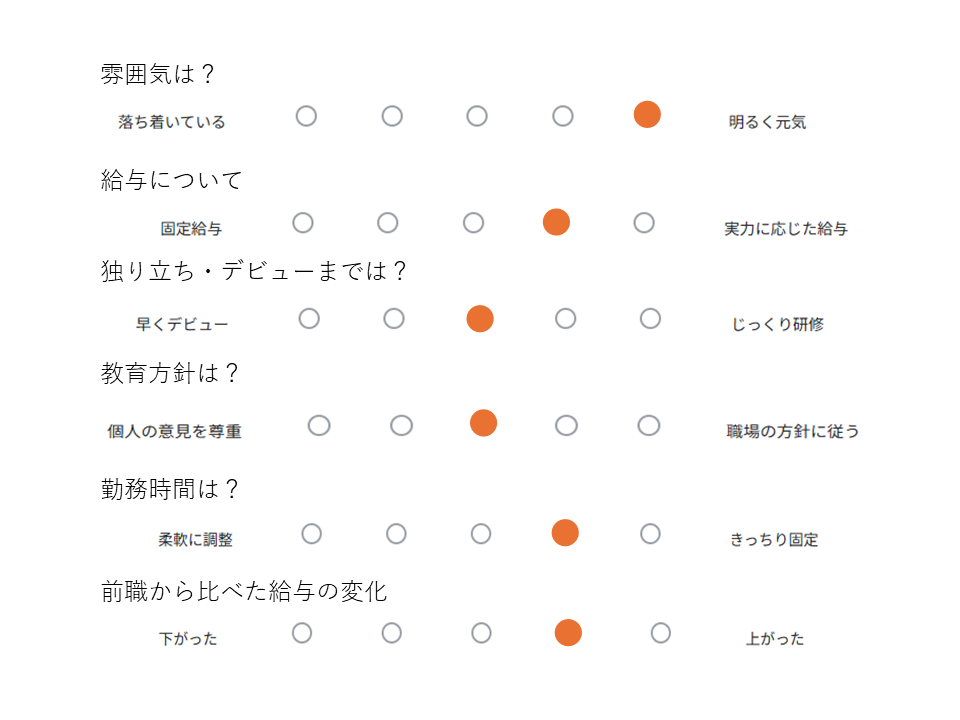This screenshot has height=720, width=960.
Task: Select the radio next to 早くデビュー
Action: 309,318
